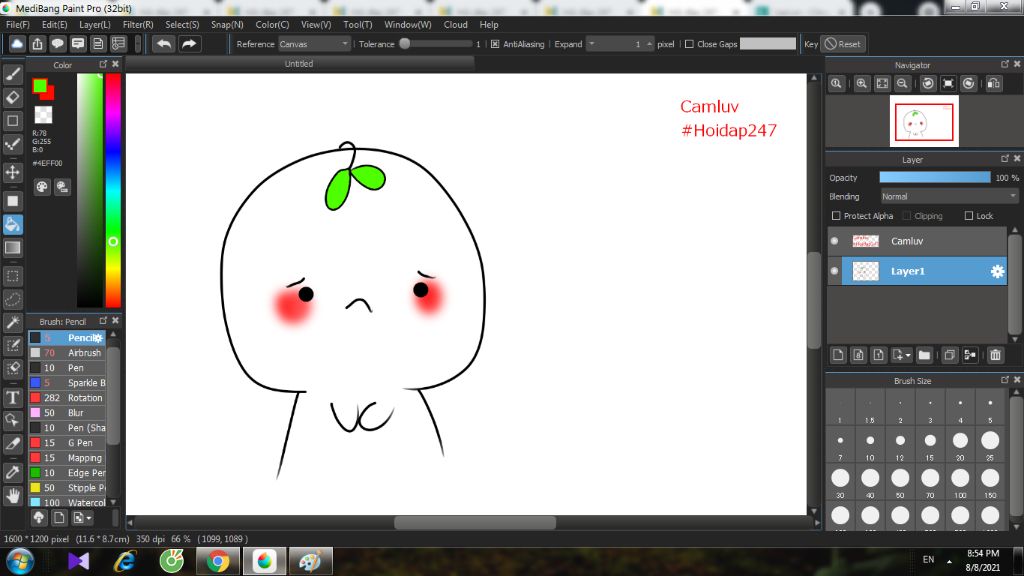1024x576 pixels.
Task: Open the Blending mode Normal dropdown
Action: (949, 196)
